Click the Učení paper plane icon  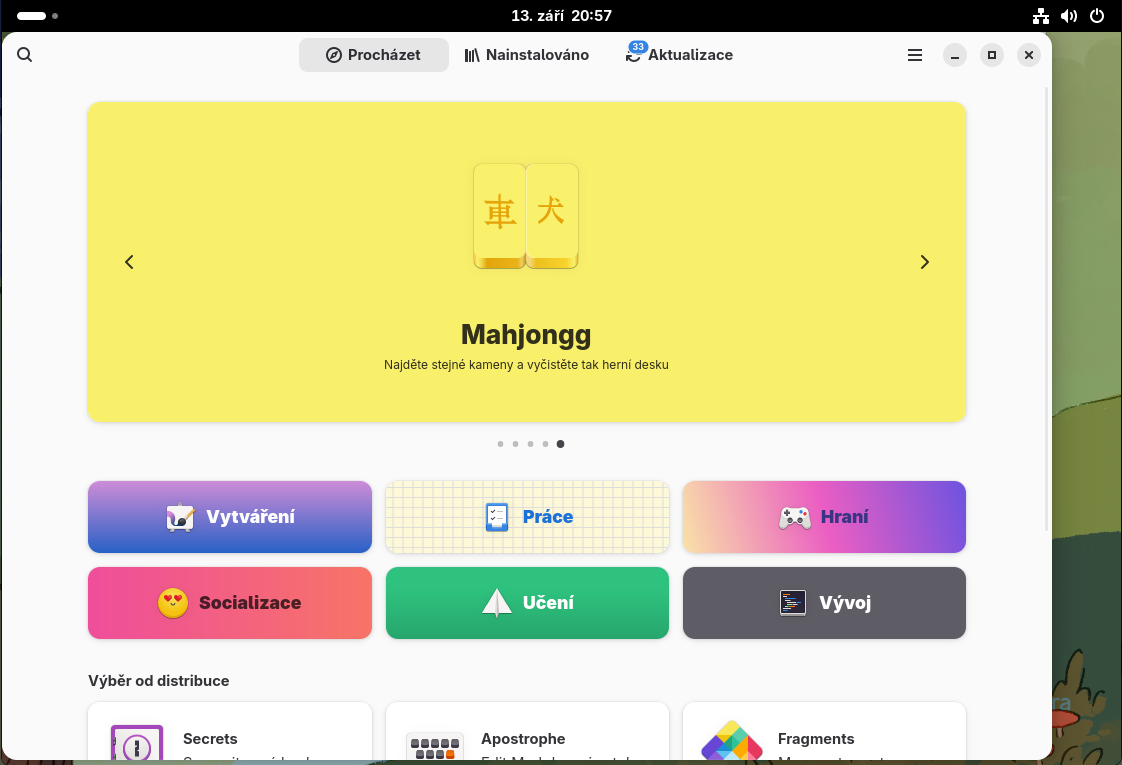(x=497, y=603)
